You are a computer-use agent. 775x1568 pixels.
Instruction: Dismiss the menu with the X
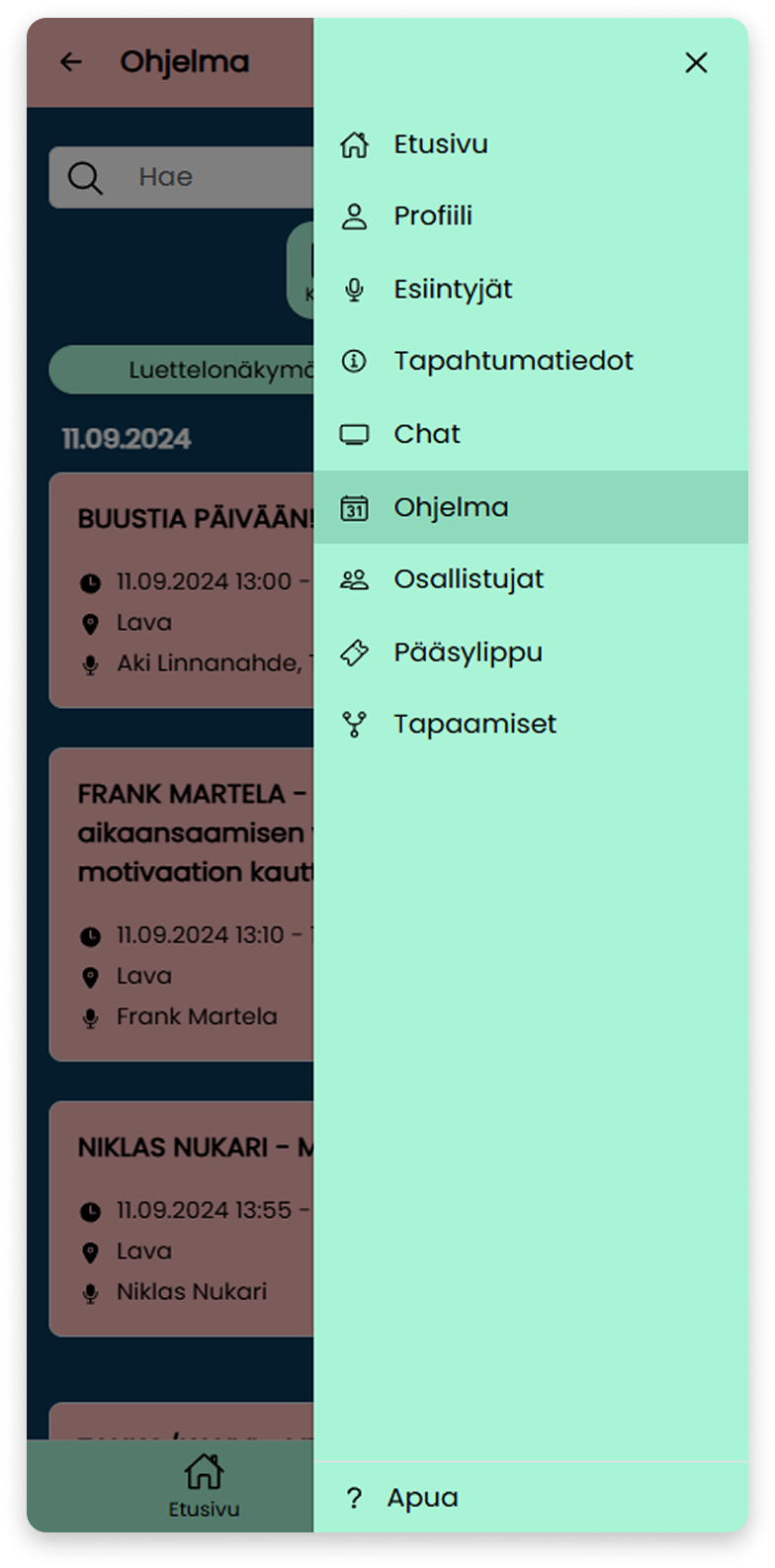pos(696,62)
